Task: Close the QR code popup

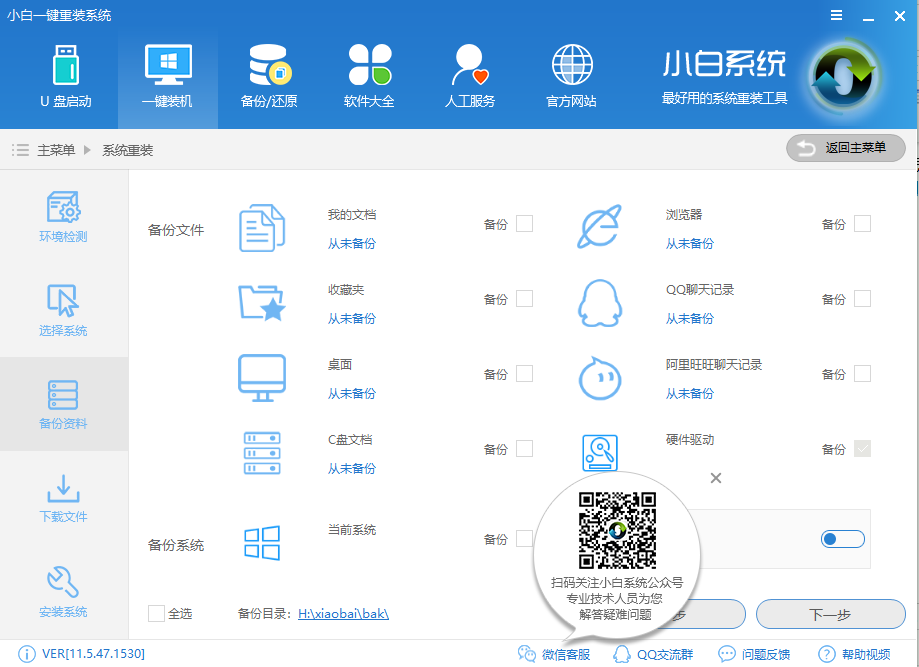Action: click(715, 478)
